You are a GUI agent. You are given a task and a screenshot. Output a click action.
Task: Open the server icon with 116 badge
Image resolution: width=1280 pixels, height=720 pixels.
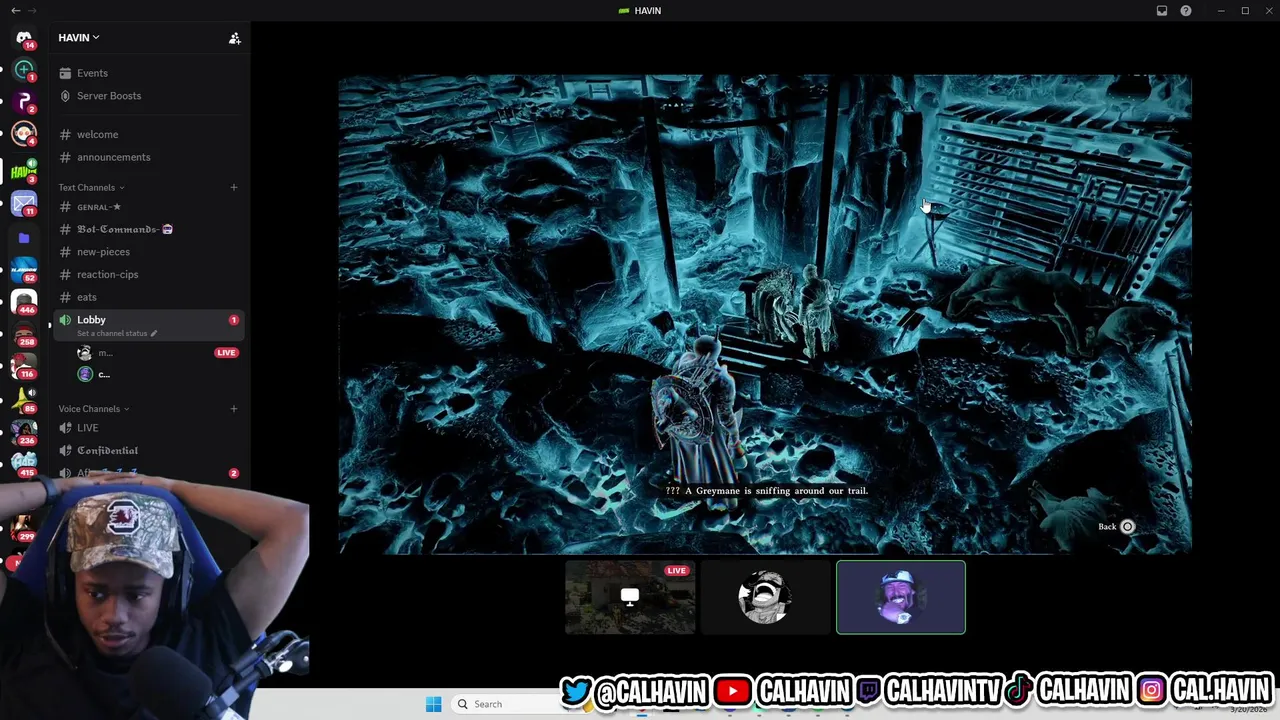(24, 366)
